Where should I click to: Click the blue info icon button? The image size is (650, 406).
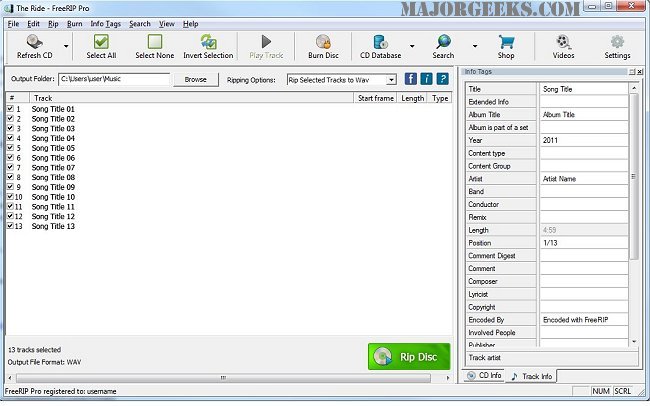coord(427,79)
